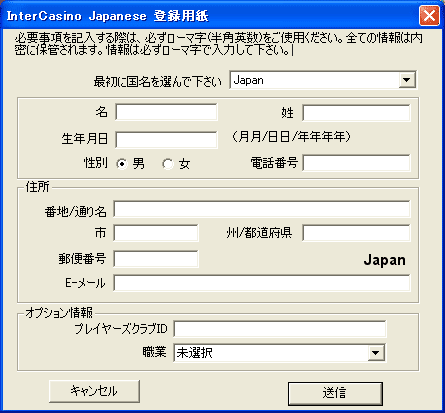The height and width of the screenshot is (413, 445).
Task: Click the instruction text area at top
Action: tap(219, 44)
